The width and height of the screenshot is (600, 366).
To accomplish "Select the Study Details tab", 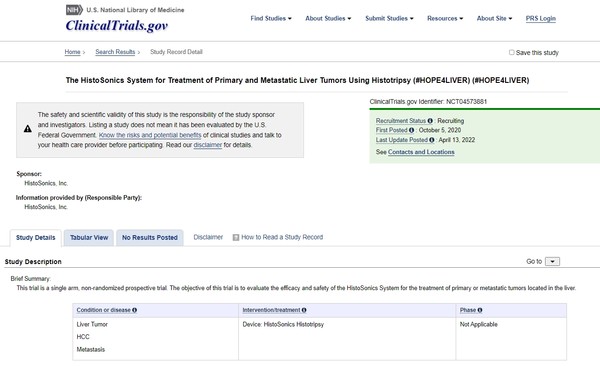I will 36,238.
